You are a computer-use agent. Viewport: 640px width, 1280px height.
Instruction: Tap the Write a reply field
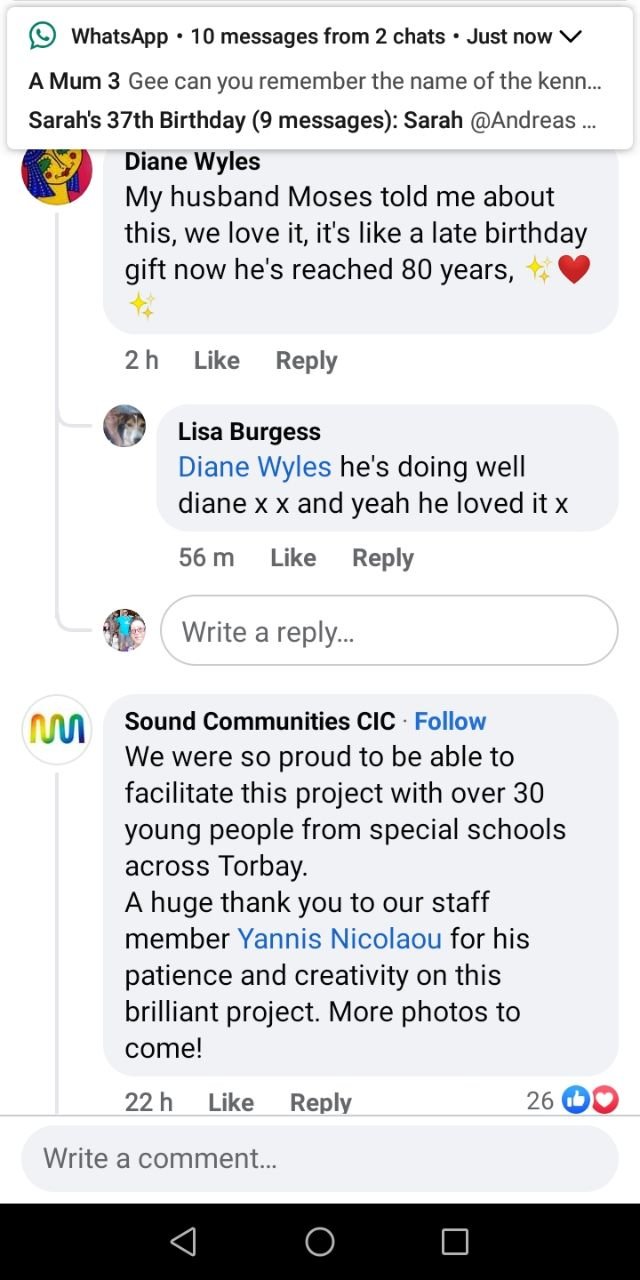[x=389, y=631]
